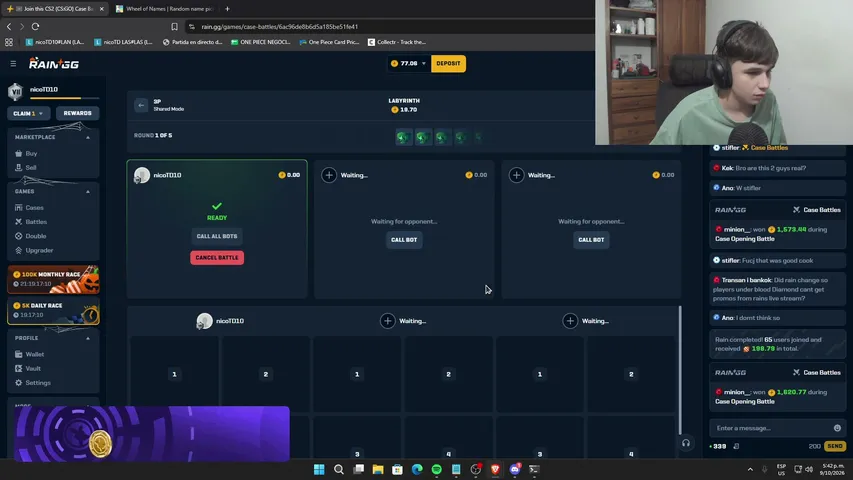Screen dimensions: 853x480
Task: Reload the page
Action: point(35,26)
